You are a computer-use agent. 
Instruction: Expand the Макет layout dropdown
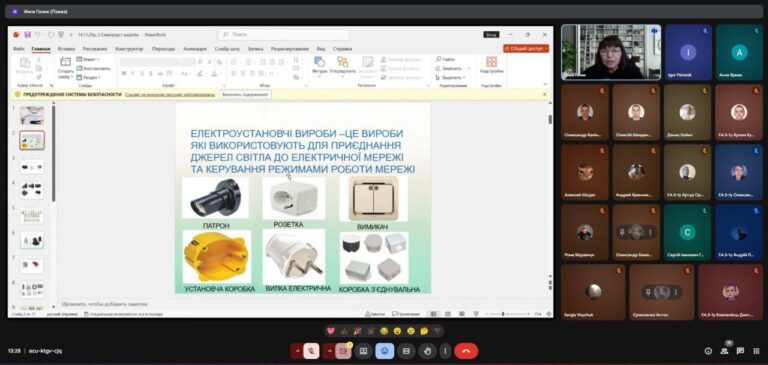click(88, 59)
